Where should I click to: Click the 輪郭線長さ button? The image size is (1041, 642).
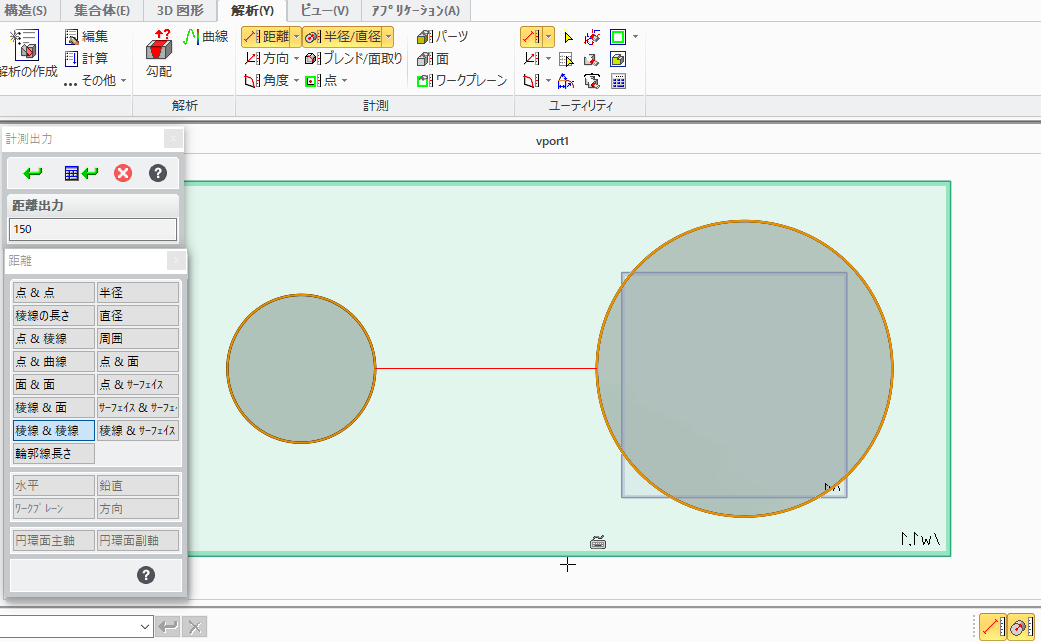pos(52,453)
